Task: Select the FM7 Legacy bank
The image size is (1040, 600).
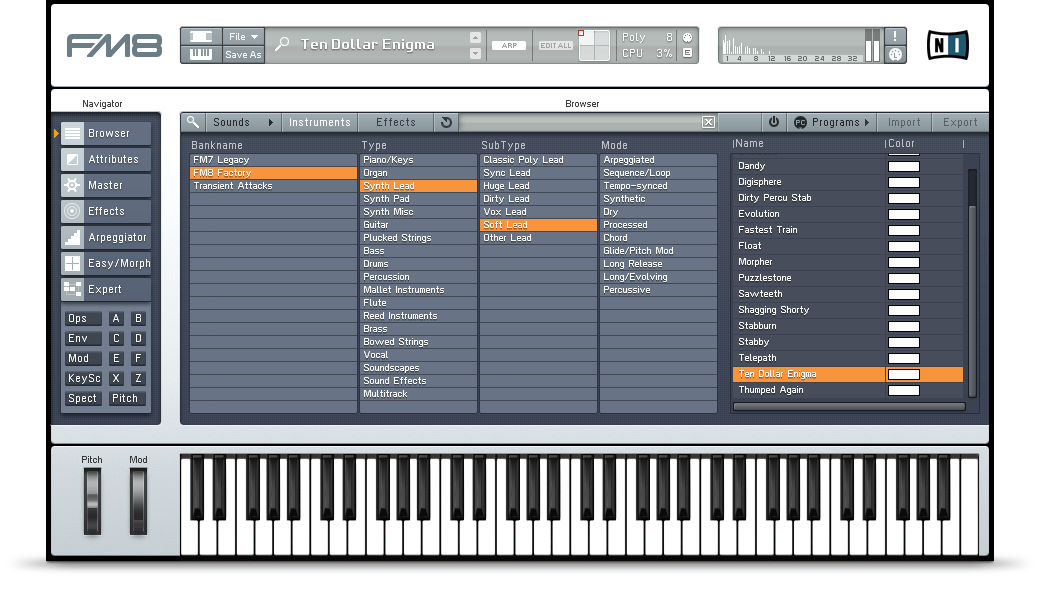Action: 273,160
